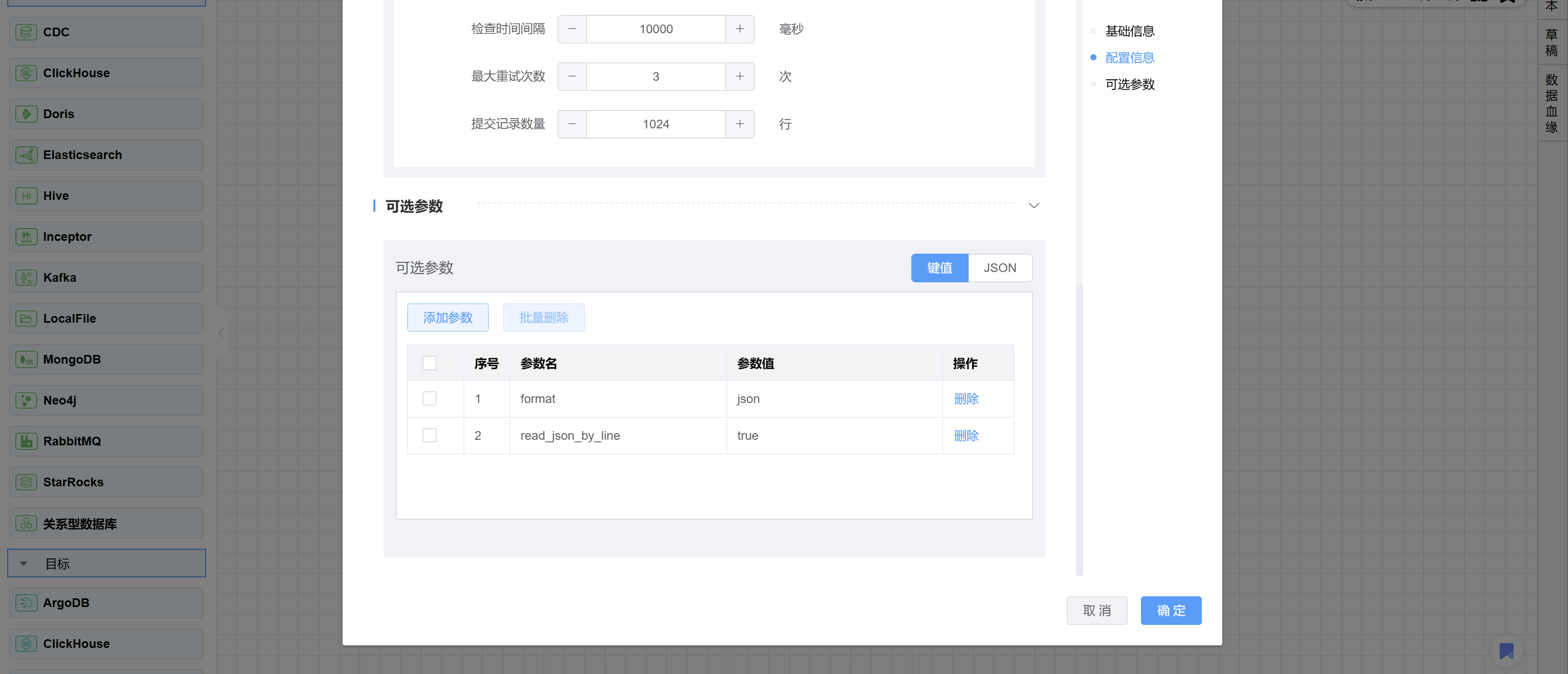
Task: Delete the format parameter row
Action: click(x=966, y=399)
